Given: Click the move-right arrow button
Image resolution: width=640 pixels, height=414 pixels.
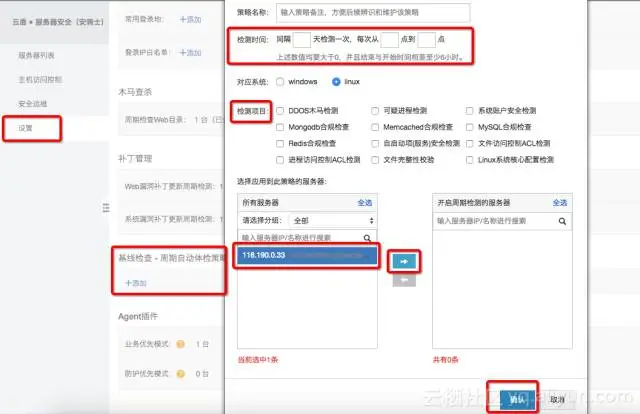Looking at the screenshot, I should pyautogui.click(x=404, y=261).
